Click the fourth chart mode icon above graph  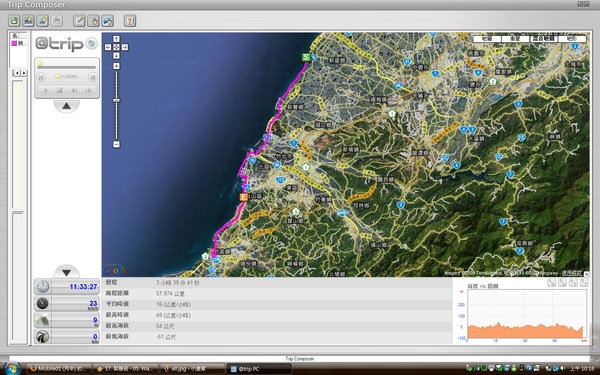pyautogui.click(x=584, y=283)
